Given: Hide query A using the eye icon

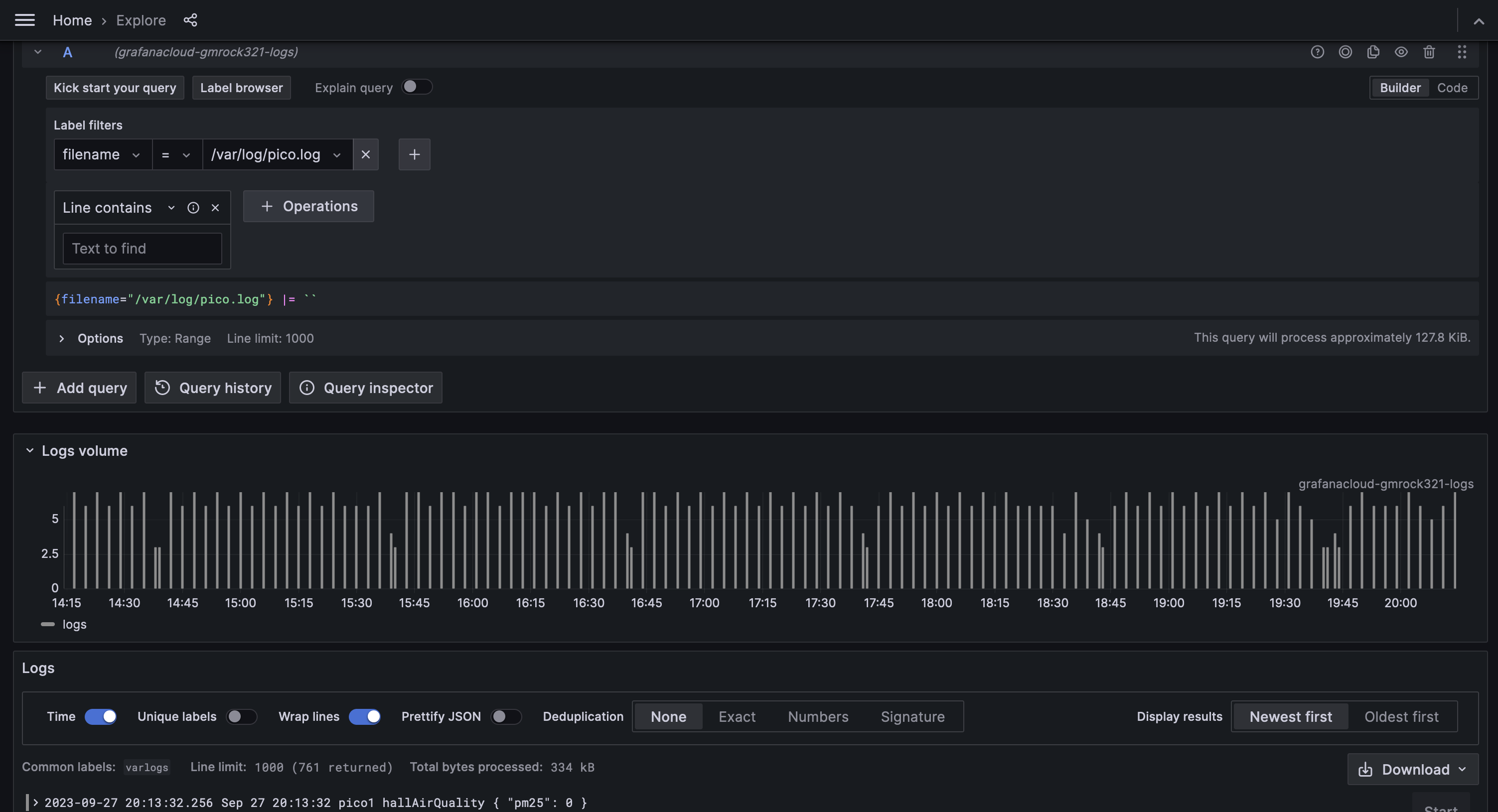Looking at the screenshot, I should (1401, 52).
